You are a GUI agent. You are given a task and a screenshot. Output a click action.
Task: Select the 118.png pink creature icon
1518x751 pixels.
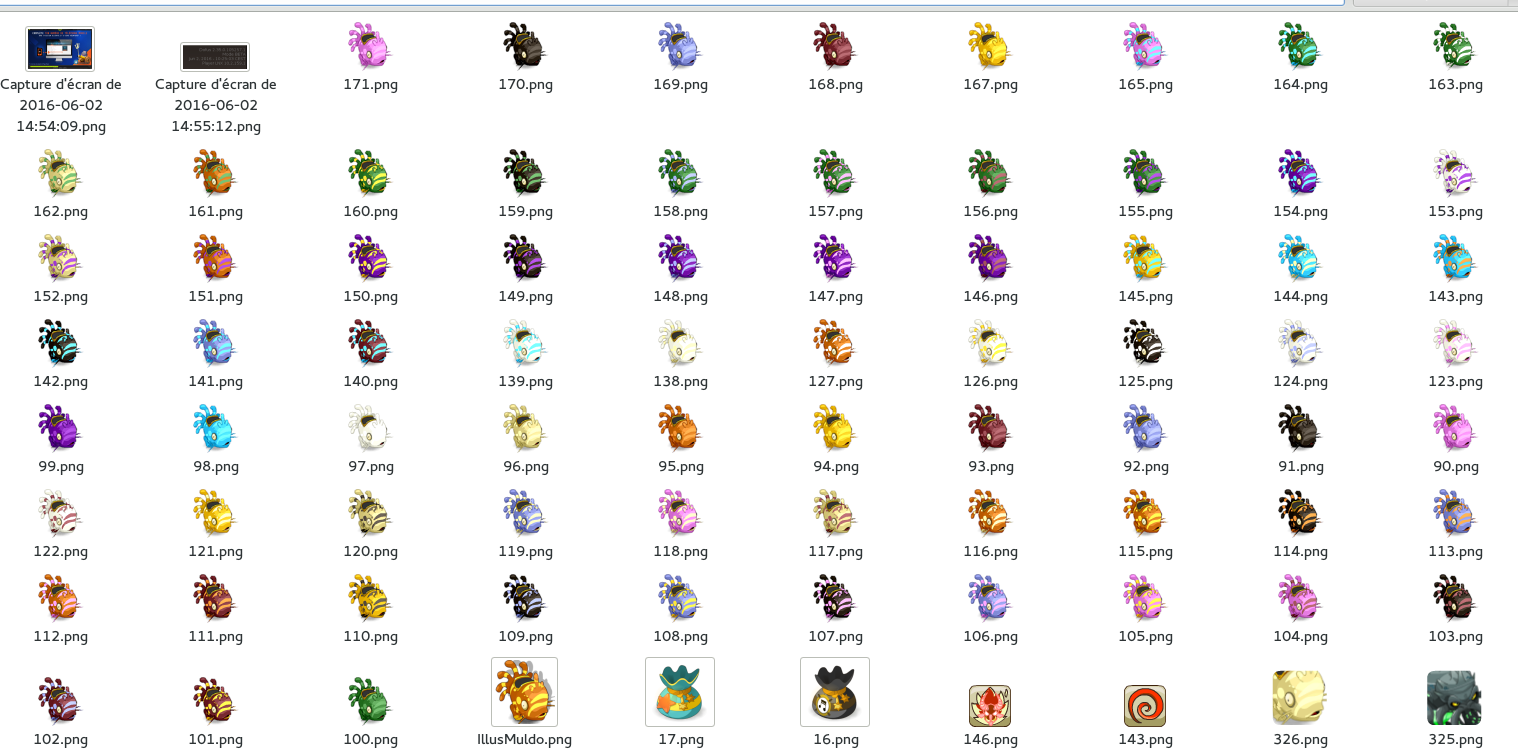click(x=680, y=513)
